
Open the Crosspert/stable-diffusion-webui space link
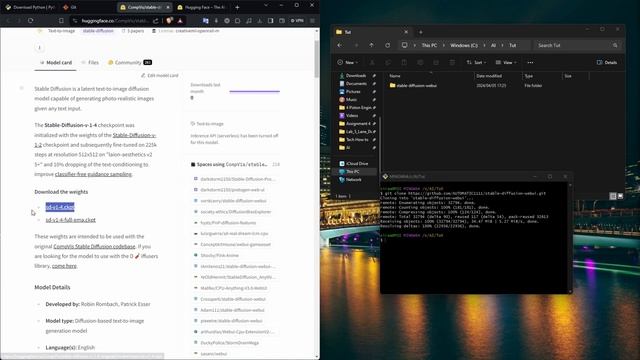click(x=230, y=299)
